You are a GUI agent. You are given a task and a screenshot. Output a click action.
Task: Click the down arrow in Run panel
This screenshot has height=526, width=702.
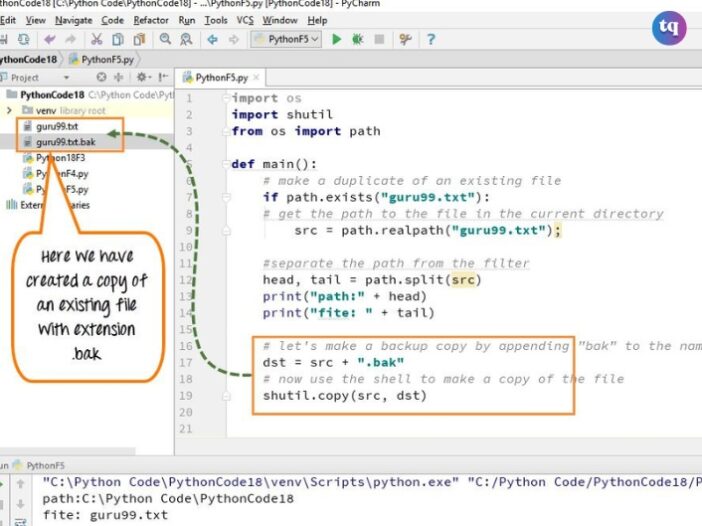click(21, 504)
